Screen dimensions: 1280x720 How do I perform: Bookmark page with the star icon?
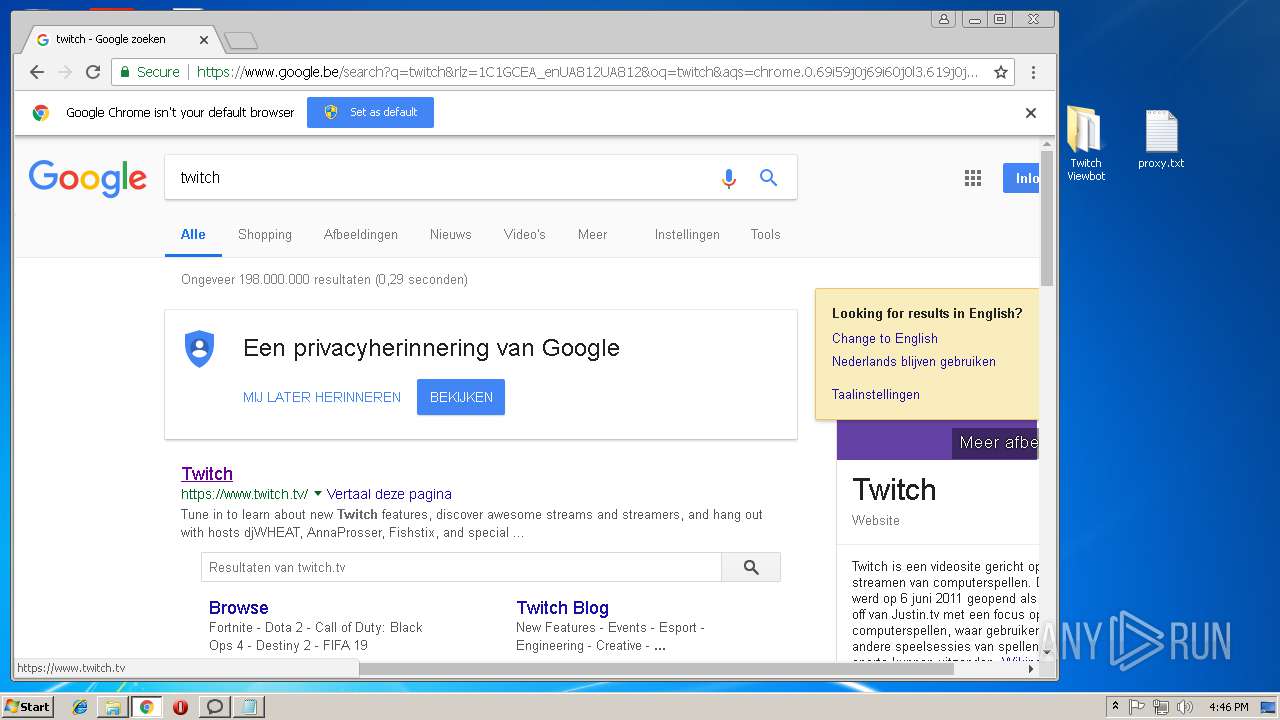[1000, 72]
